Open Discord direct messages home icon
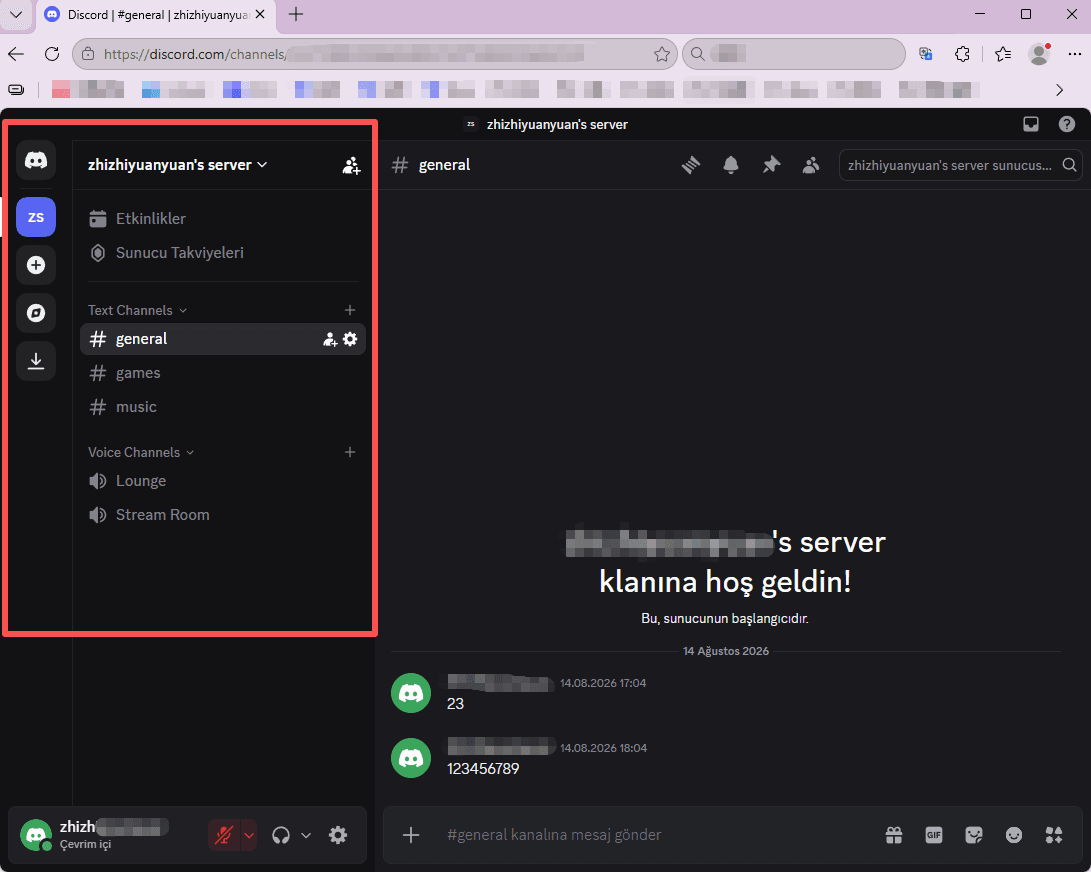The width and height of the screenshot is (1091, 872). pos(36,161)
